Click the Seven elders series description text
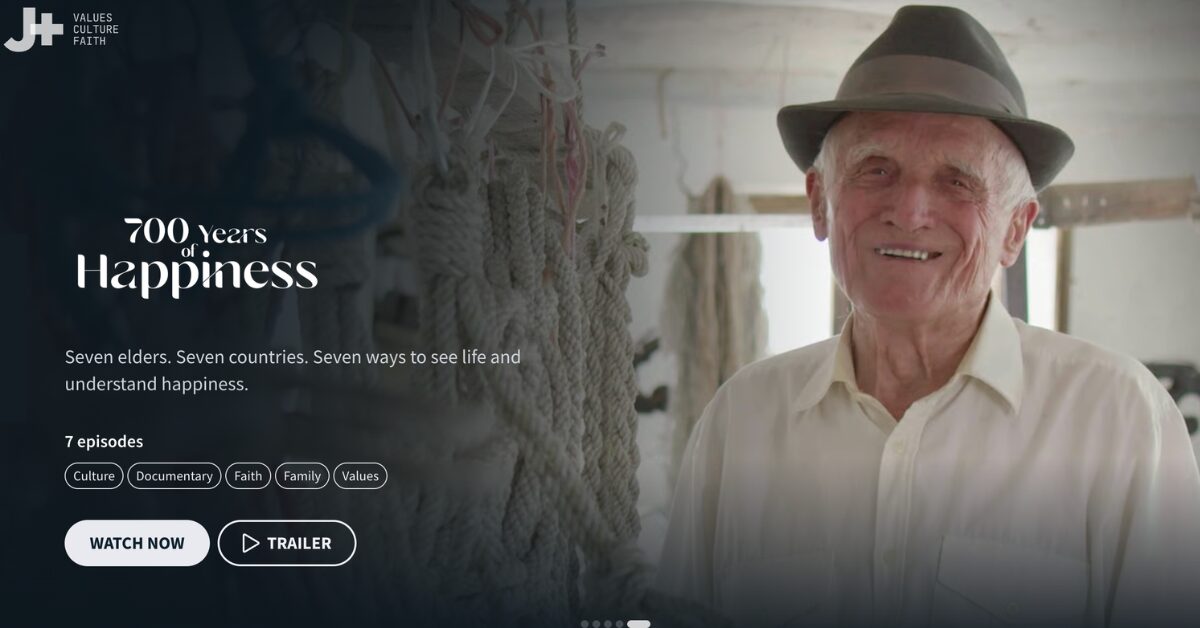Image resolution: width=1200 pixels, height=628 pixels. click(x=293, y=370)
